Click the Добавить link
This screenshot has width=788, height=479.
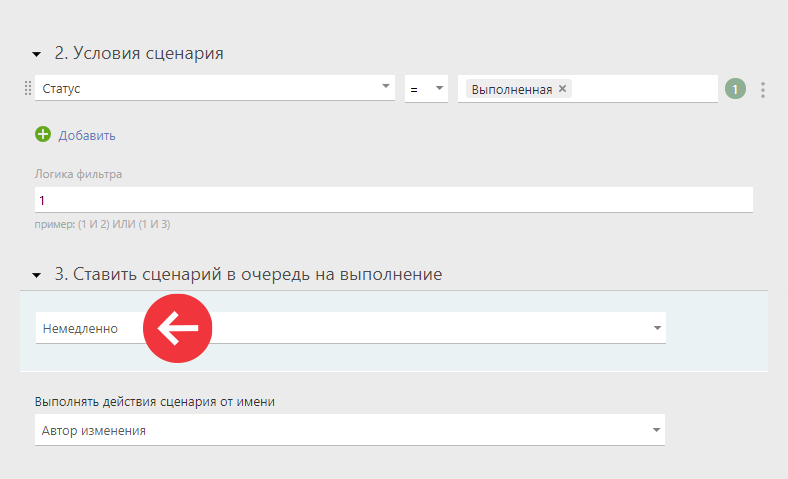tap(87, 135)
